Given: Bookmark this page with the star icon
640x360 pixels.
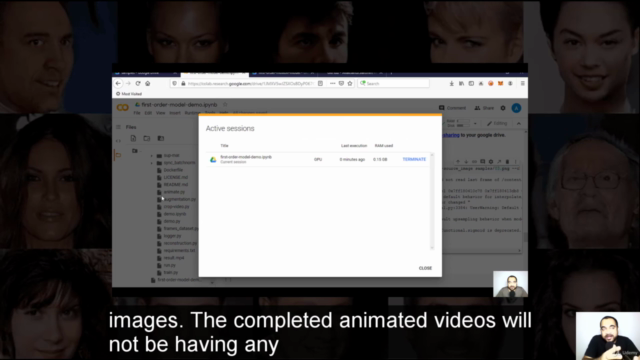Looking at the screenshot, I should (x=350, y=83).
